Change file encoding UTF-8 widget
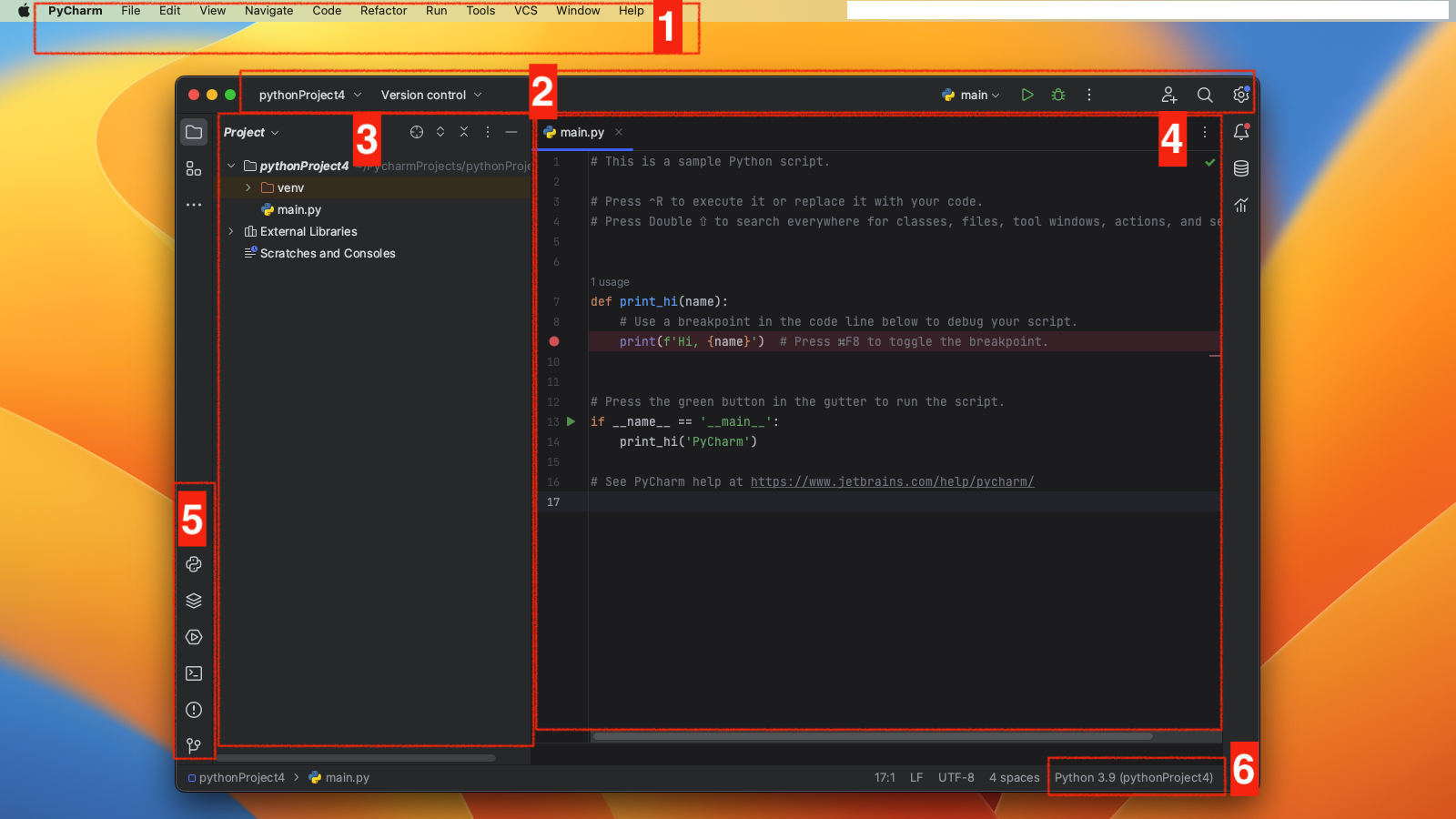 tap(956, 777)
